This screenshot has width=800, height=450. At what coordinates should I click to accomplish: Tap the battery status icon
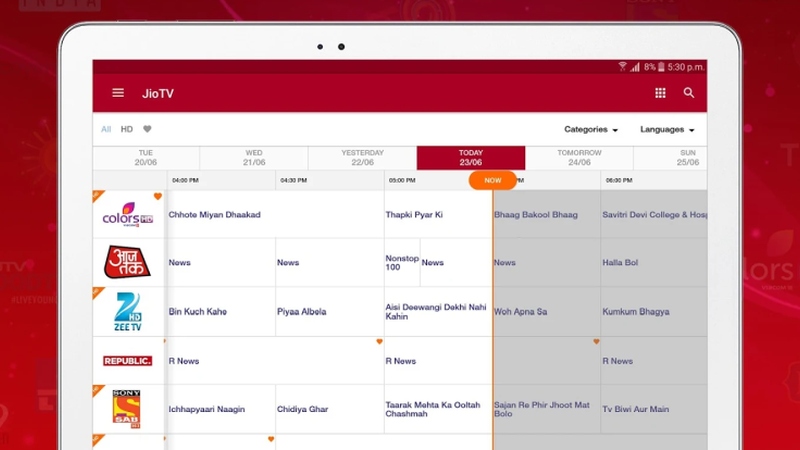click(x=661, y=67)
